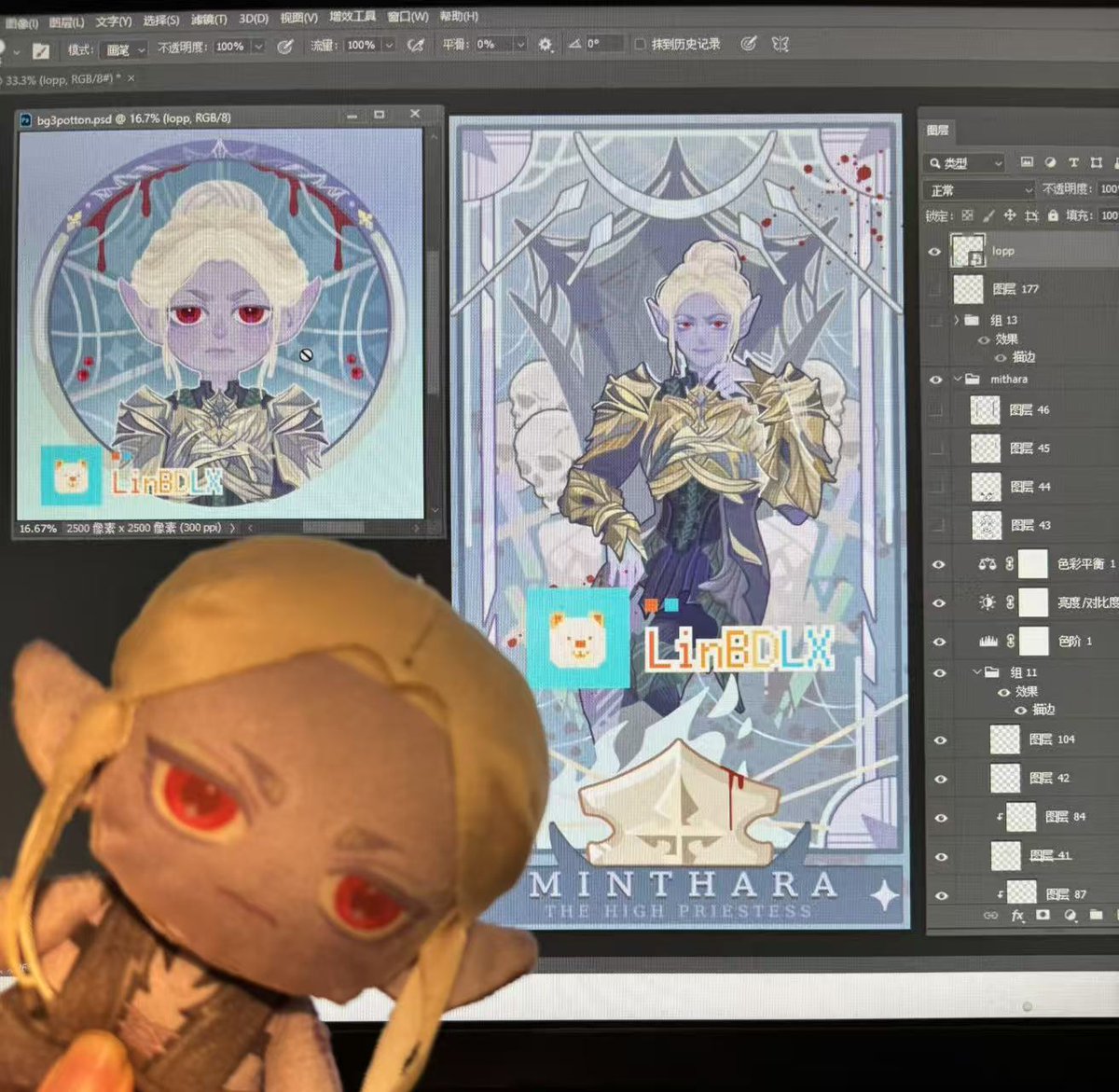Open the layer filter 类型 dropdown
This screenshot has height=1092, width=1119.
click(x=966, y=163)
